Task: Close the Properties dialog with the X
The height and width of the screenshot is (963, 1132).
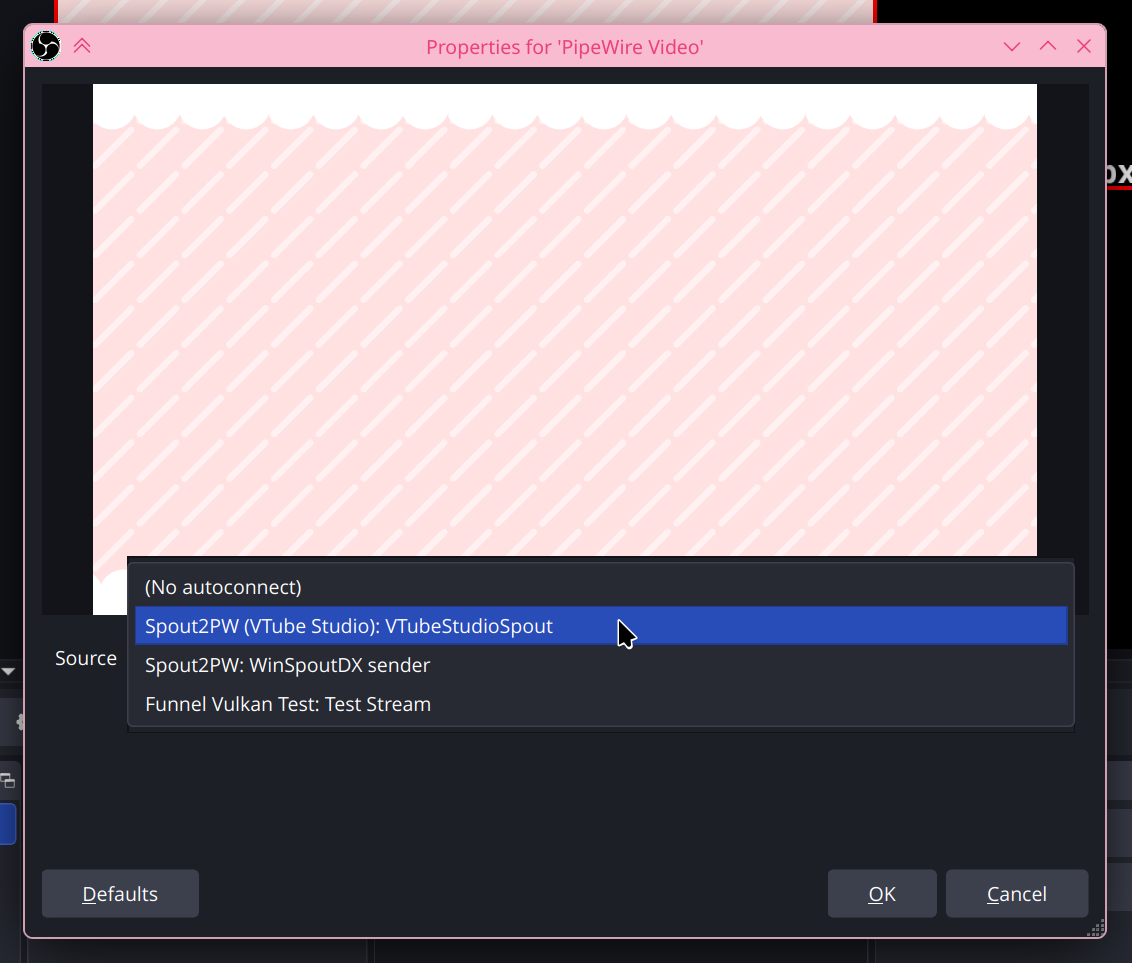Action: (1083, 47)
